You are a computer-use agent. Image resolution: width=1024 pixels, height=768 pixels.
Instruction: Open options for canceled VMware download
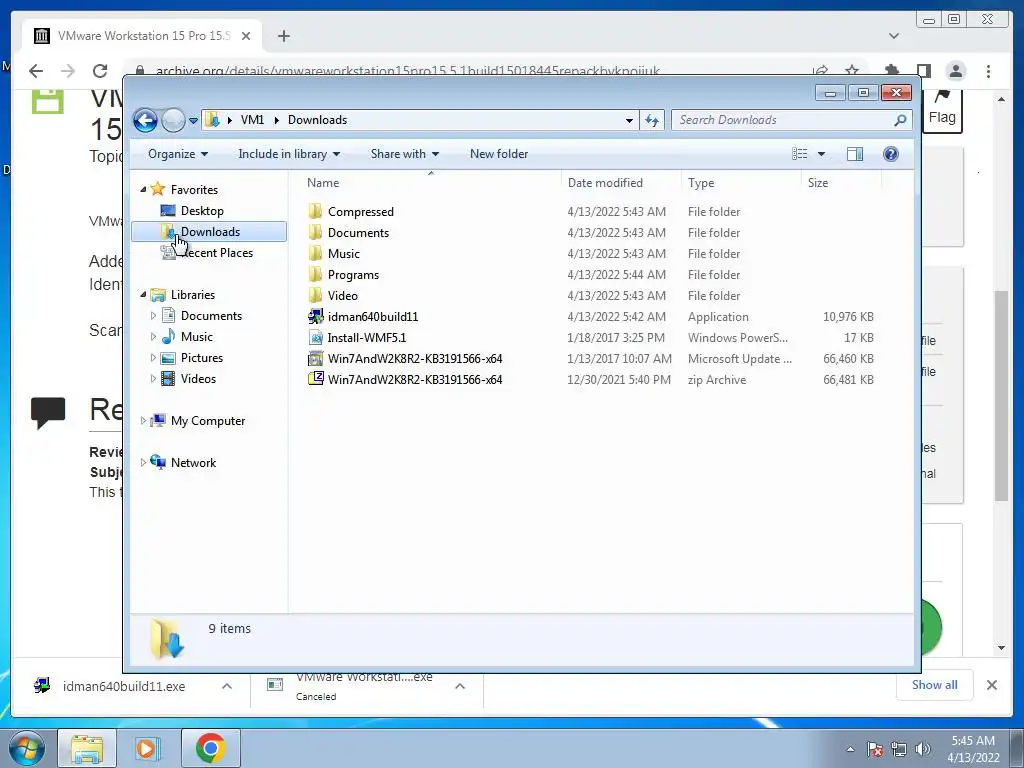(460, 686)
